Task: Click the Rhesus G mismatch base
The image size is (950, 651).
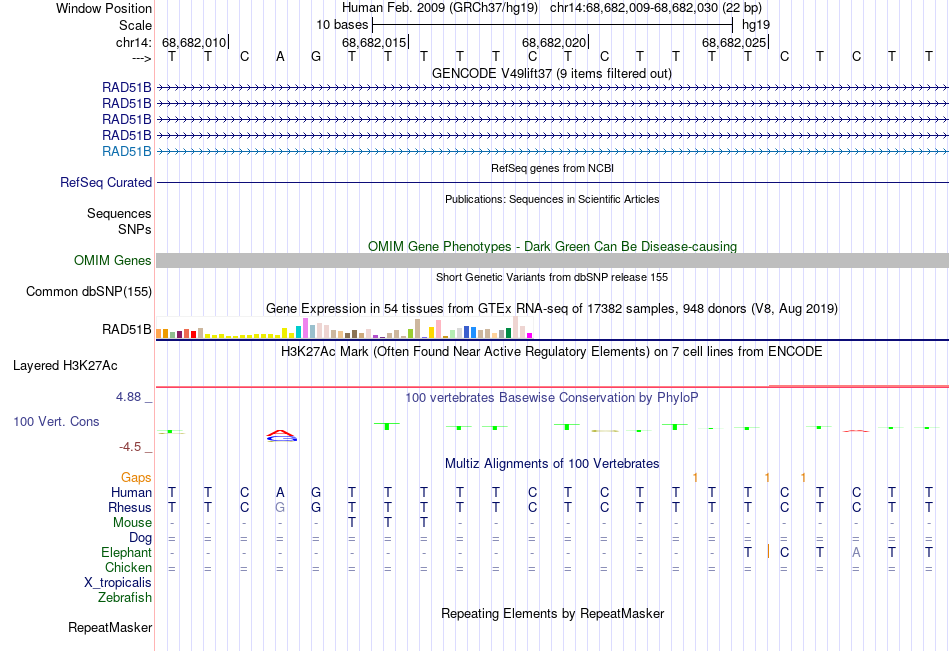Action: [x=280, y=507]
